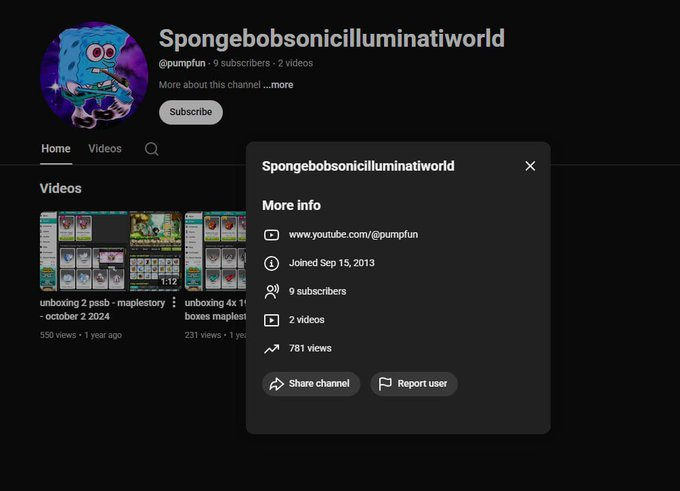Click the YouTube link icon beside the channel URL
Viewport: 680px width, 491px height.
pos(271,235)
